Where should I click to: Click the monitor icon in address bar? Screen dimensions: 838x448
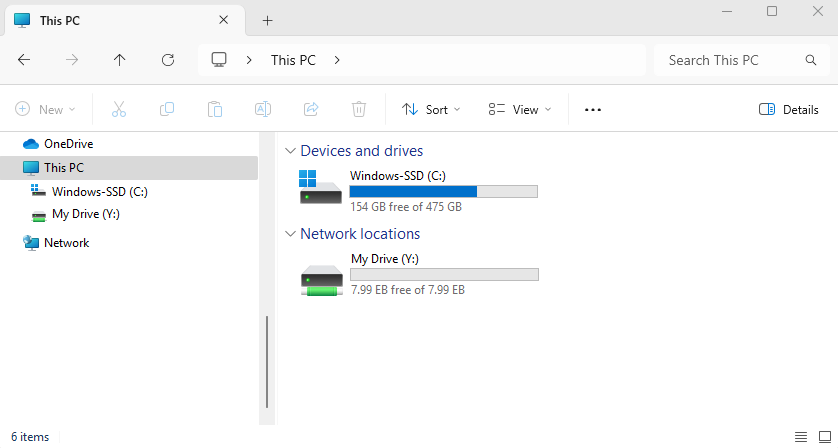tap(219, 59)
